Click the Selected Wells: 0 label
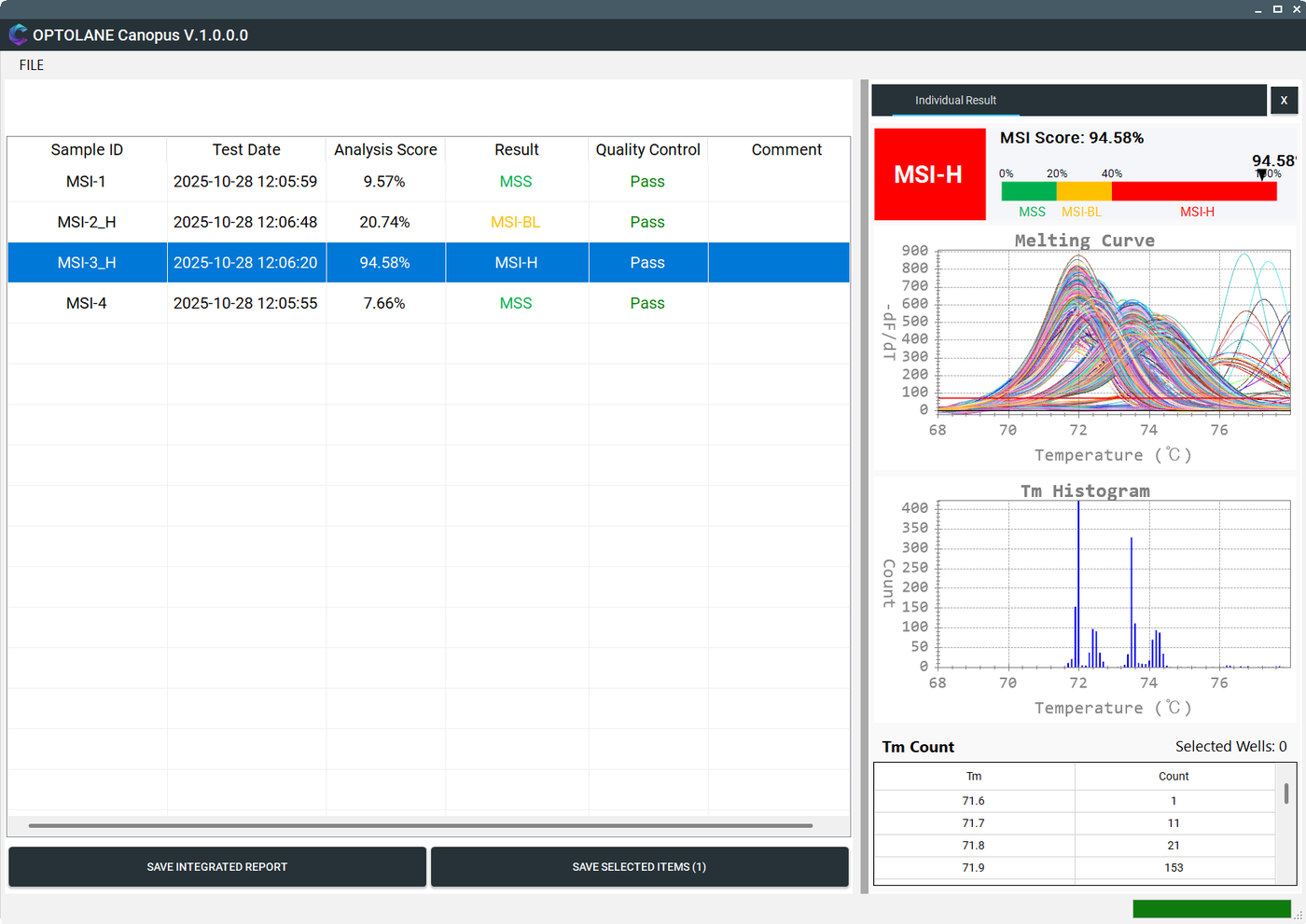1306x924 pixels. (1230, 747)
